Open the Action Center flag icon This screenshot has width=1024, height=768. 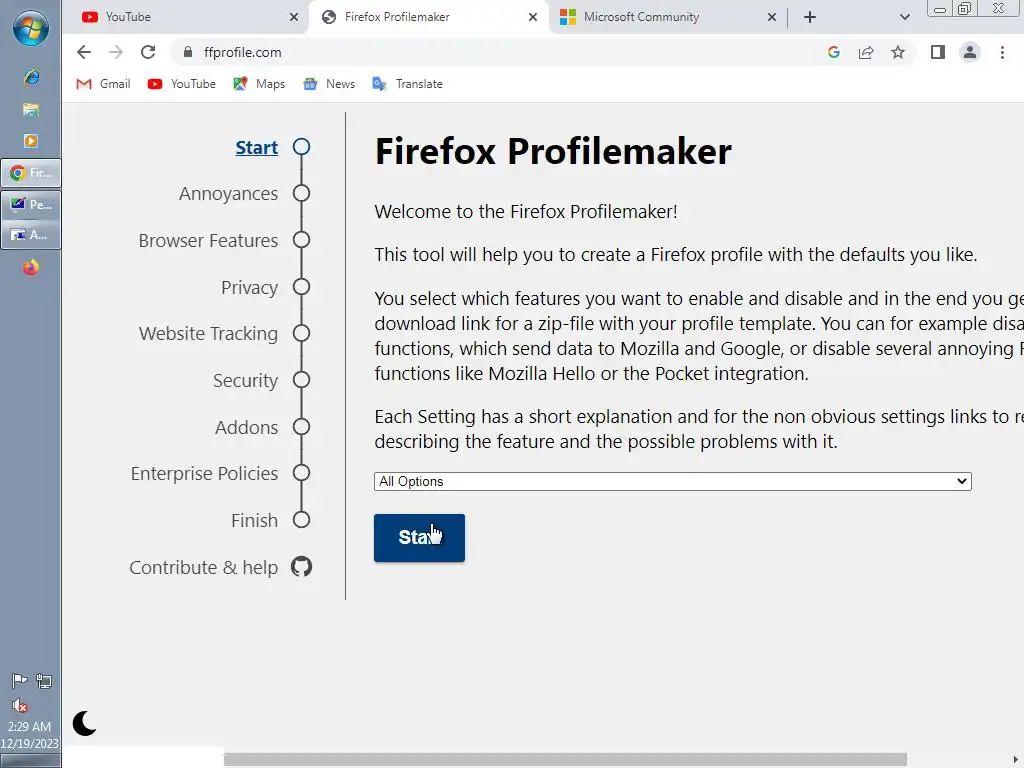[19, 681]
